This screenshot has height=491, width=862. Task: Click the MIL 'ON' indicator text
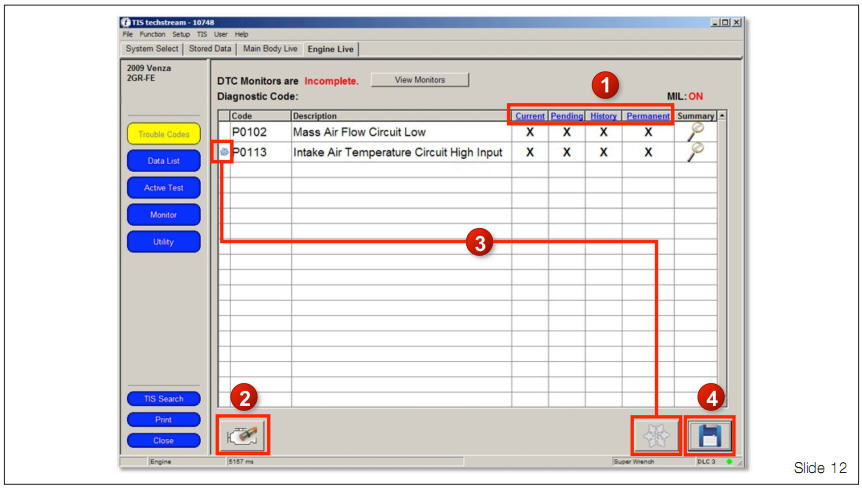(x=695, y=96)
